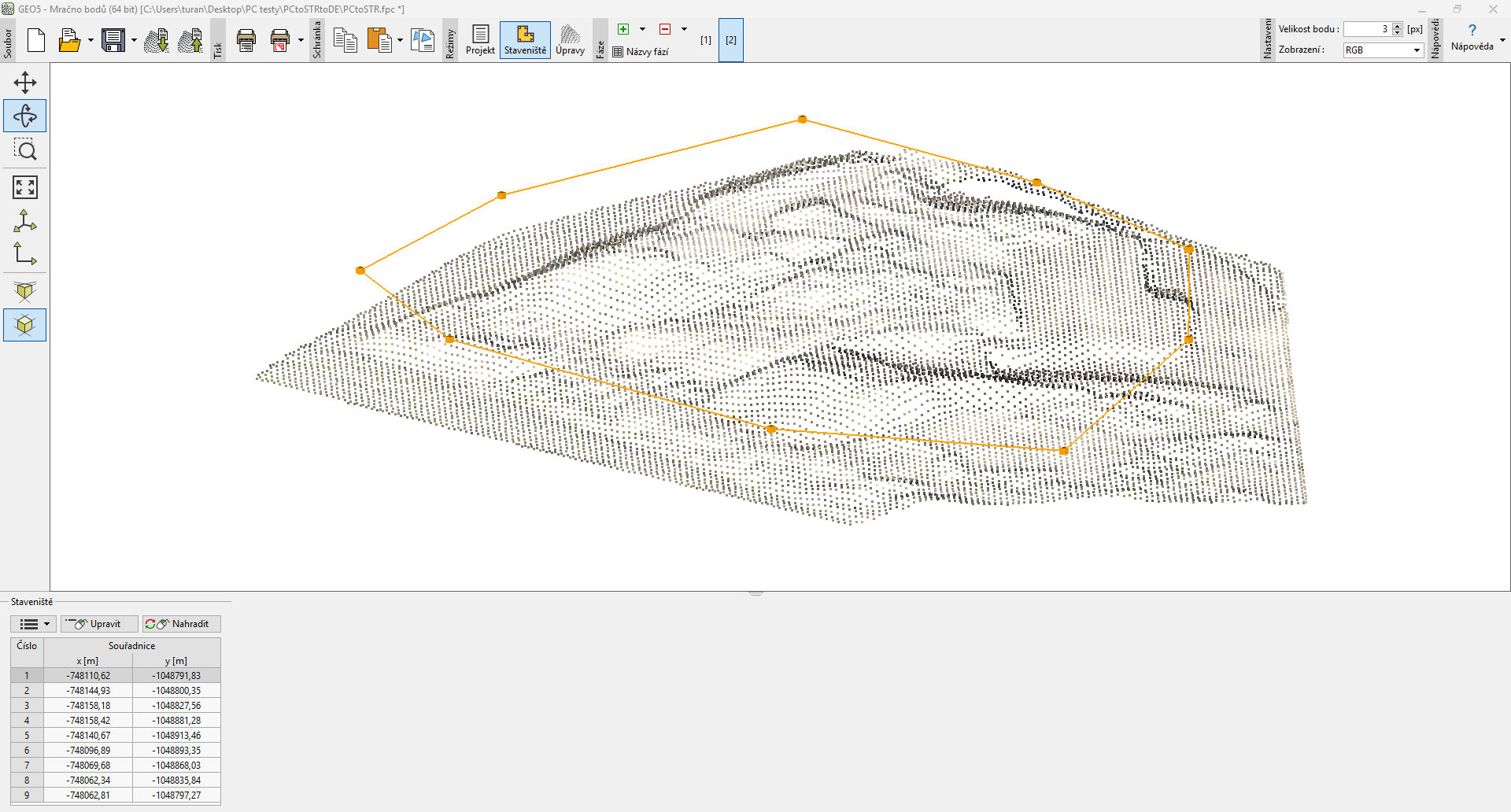Choose the zoom window tool
1511x812 pixels.
(x=25, y=149)
